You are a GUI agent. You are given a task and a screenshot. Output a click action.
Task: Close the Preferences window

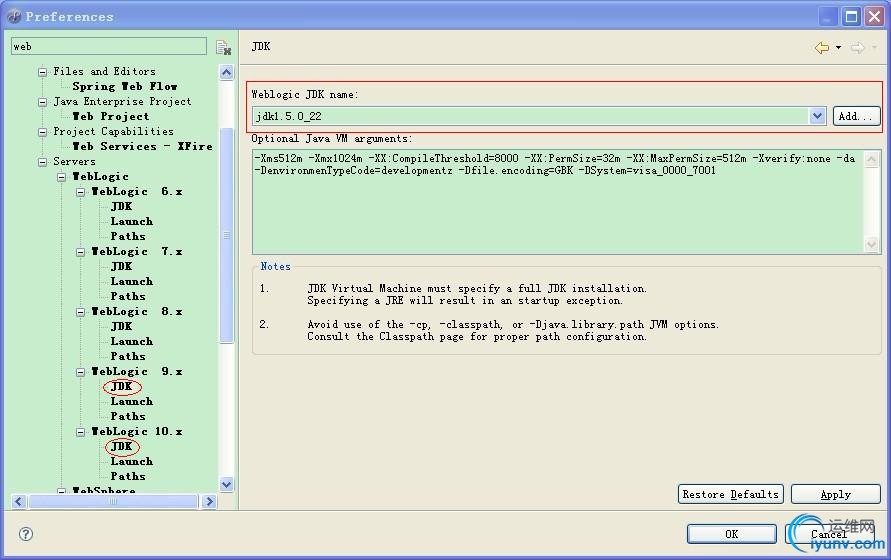875,16
